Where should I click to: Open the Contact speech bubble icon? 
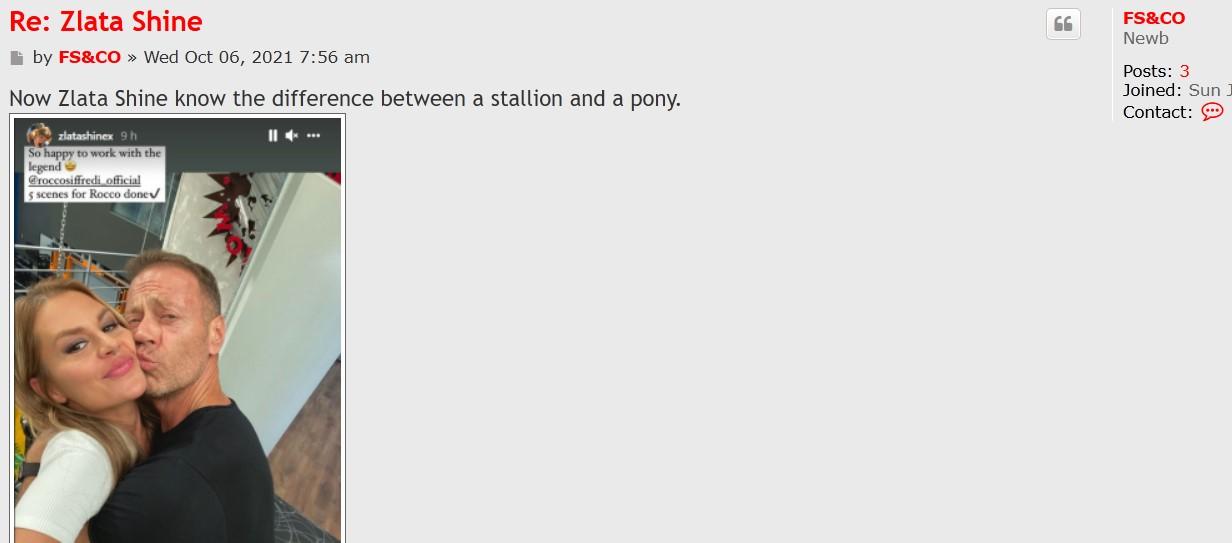tap(1211, 112)
